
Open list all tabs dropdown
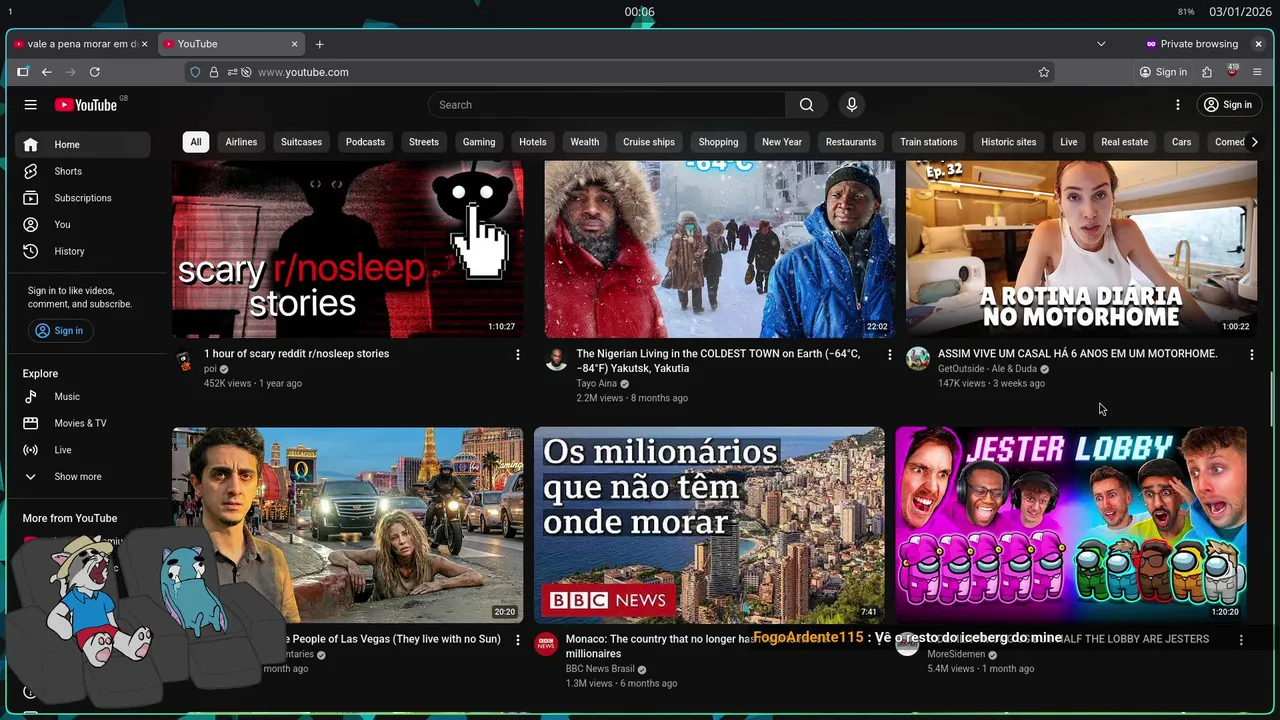(1101, 44)
